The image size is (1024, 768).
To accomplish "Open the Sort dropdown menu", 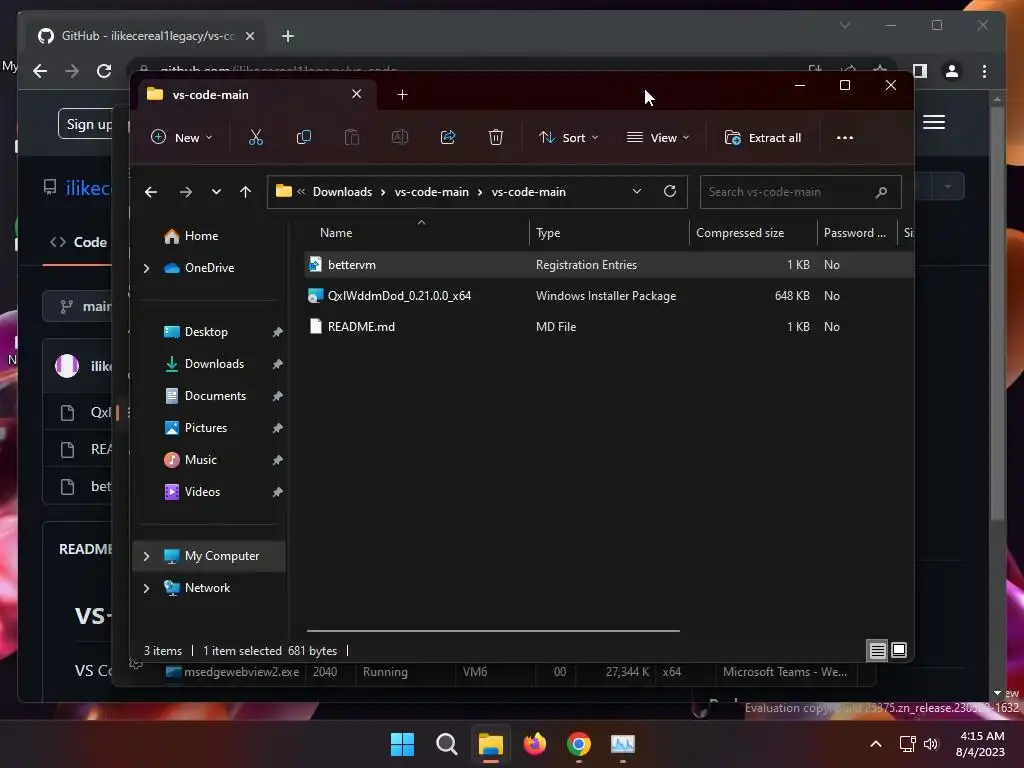I will (x=568, y=138).
